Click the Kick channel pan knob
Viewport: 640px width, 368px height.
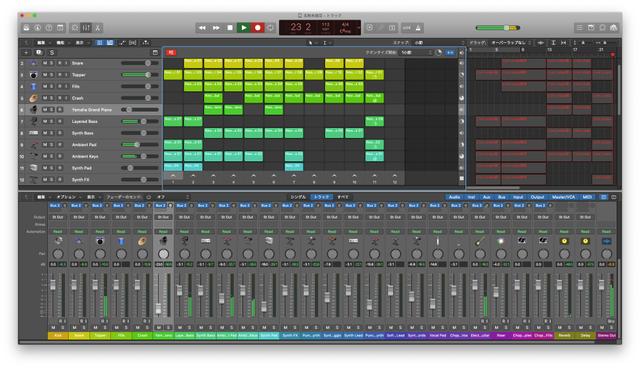pyautogui.click(x=58, y=254)
